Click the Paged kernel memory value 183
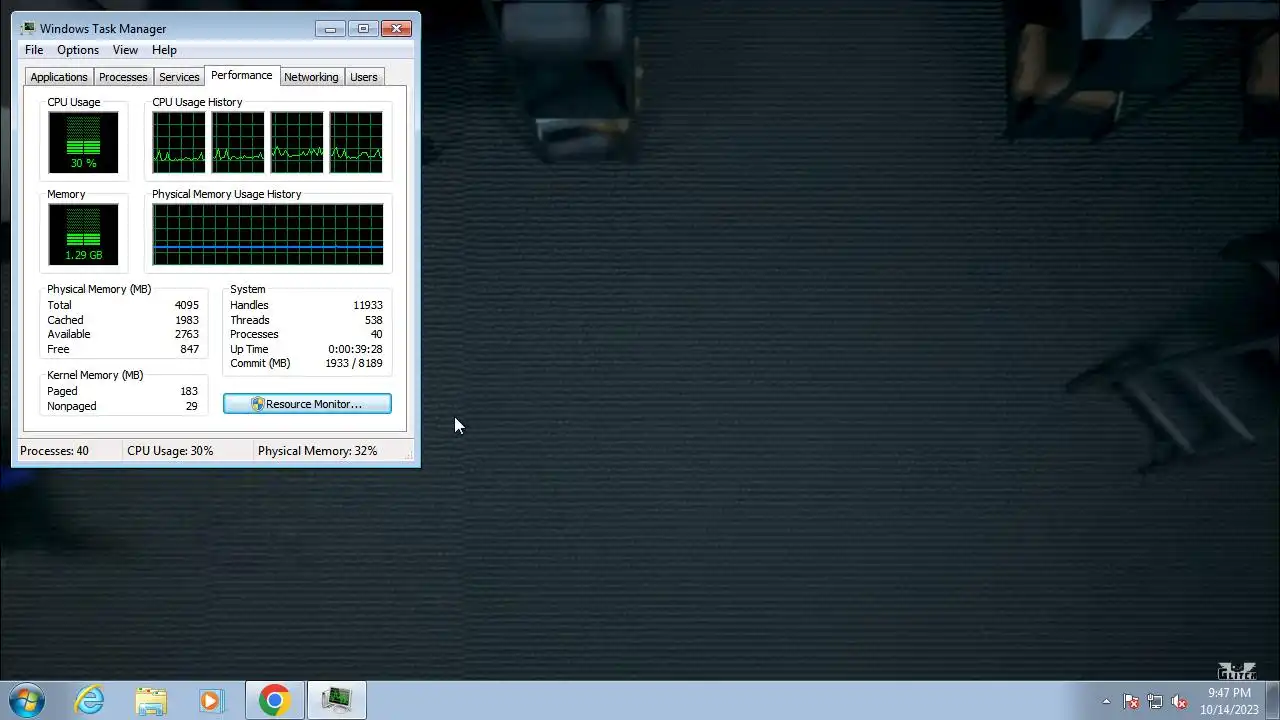The width and height of the screenshot is (1280, 720). [189, 391]
